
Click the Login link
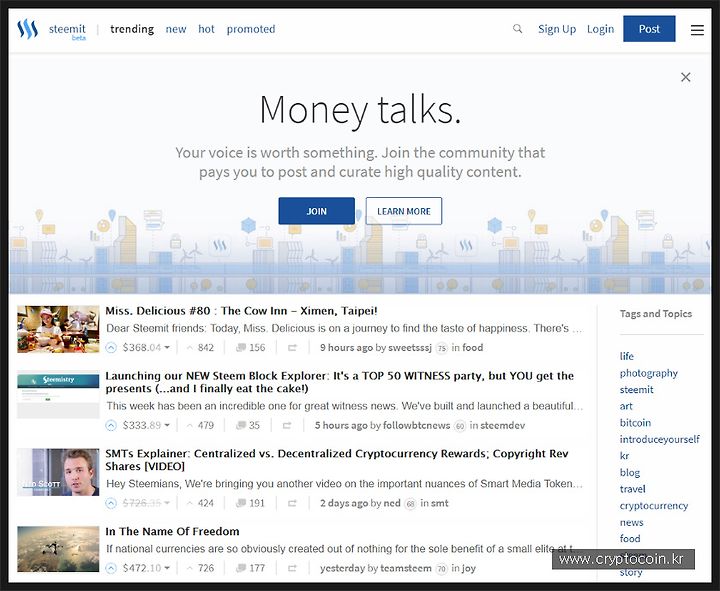(600, 29)
